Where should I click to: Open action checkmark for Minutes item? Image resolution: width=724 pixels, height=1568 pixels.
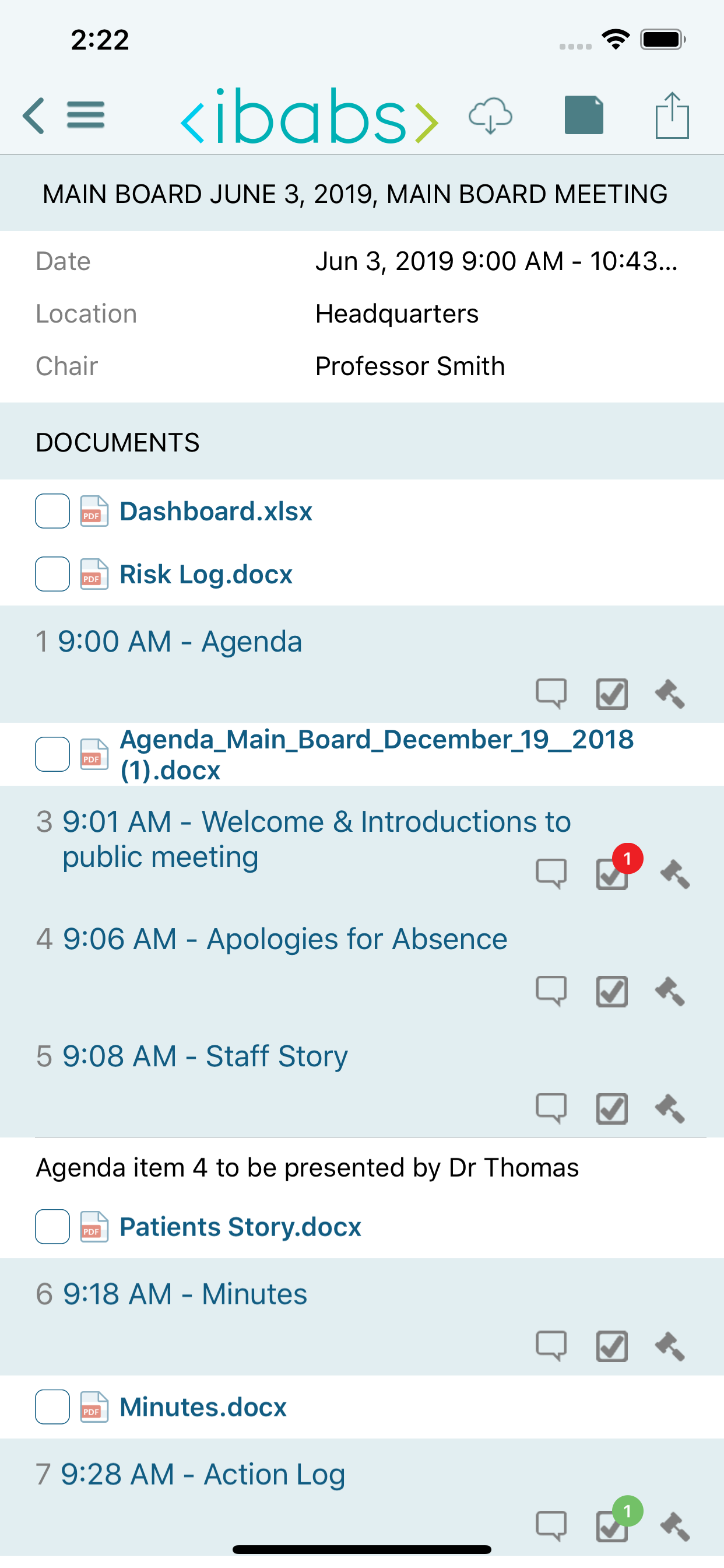tap(612, 1346)
